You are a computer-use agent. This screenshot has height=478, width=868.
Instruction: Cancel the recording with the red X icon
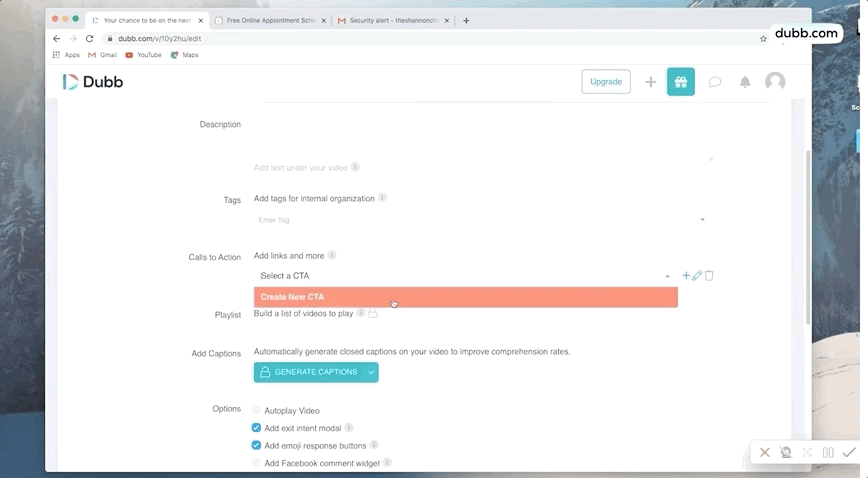coord(764,453)
